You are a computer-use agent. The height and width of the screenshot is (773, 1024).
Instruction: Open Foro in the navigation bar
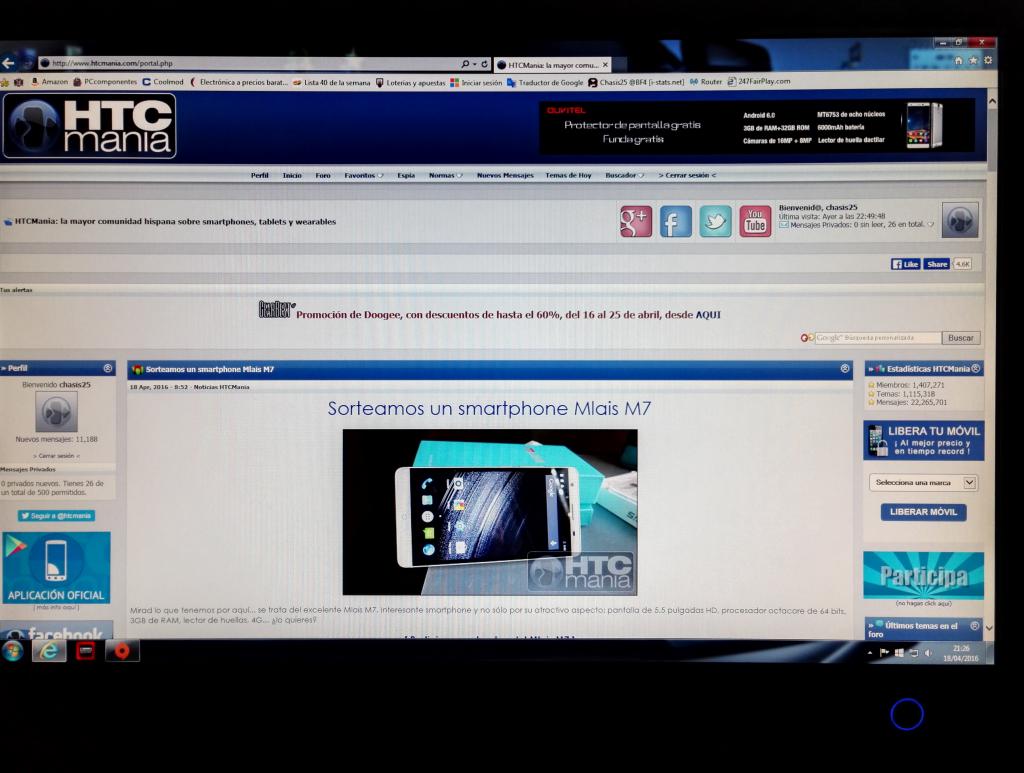click(x=323, y=175)
